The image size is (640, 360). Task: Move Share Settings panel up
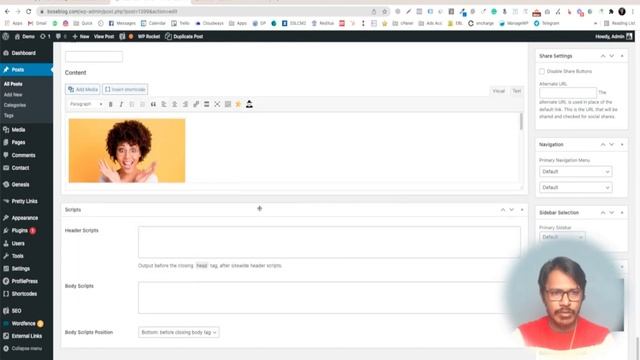603,56
